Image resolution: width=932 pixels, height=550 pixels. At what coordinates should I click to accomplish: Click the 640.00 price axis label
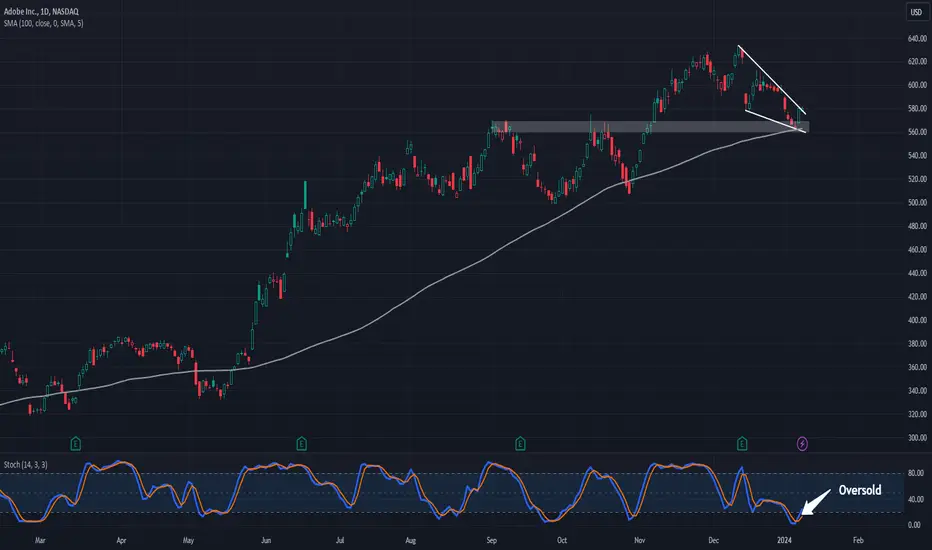click(x=917, y=38)
